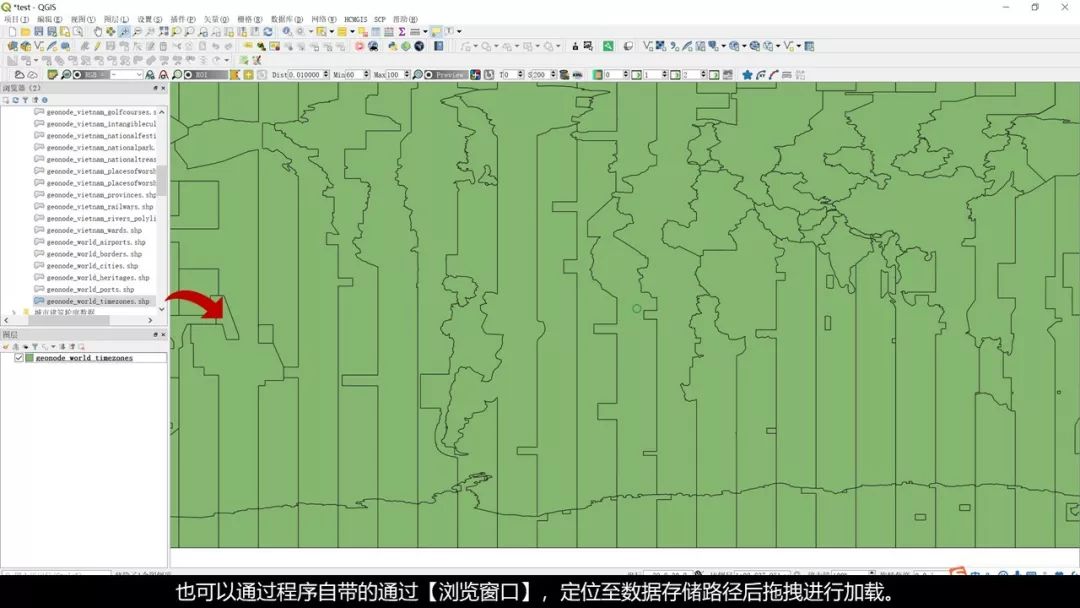The height and width of the screenshot is (608, 1080).
Task: Uncheck geonode_world_timezones layer visibility
Action: pyautogui.click(x=19, y=358)
